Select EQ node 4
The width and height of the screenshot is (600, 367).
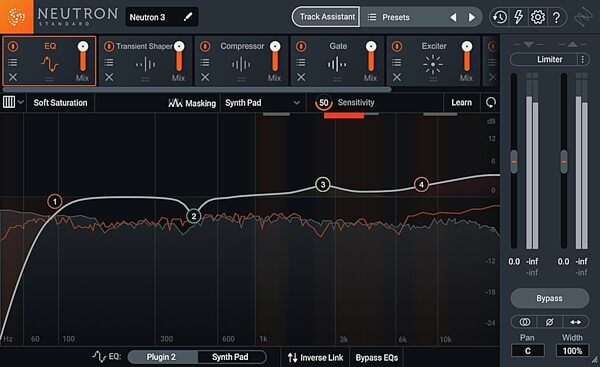click(x=421, y=184)
